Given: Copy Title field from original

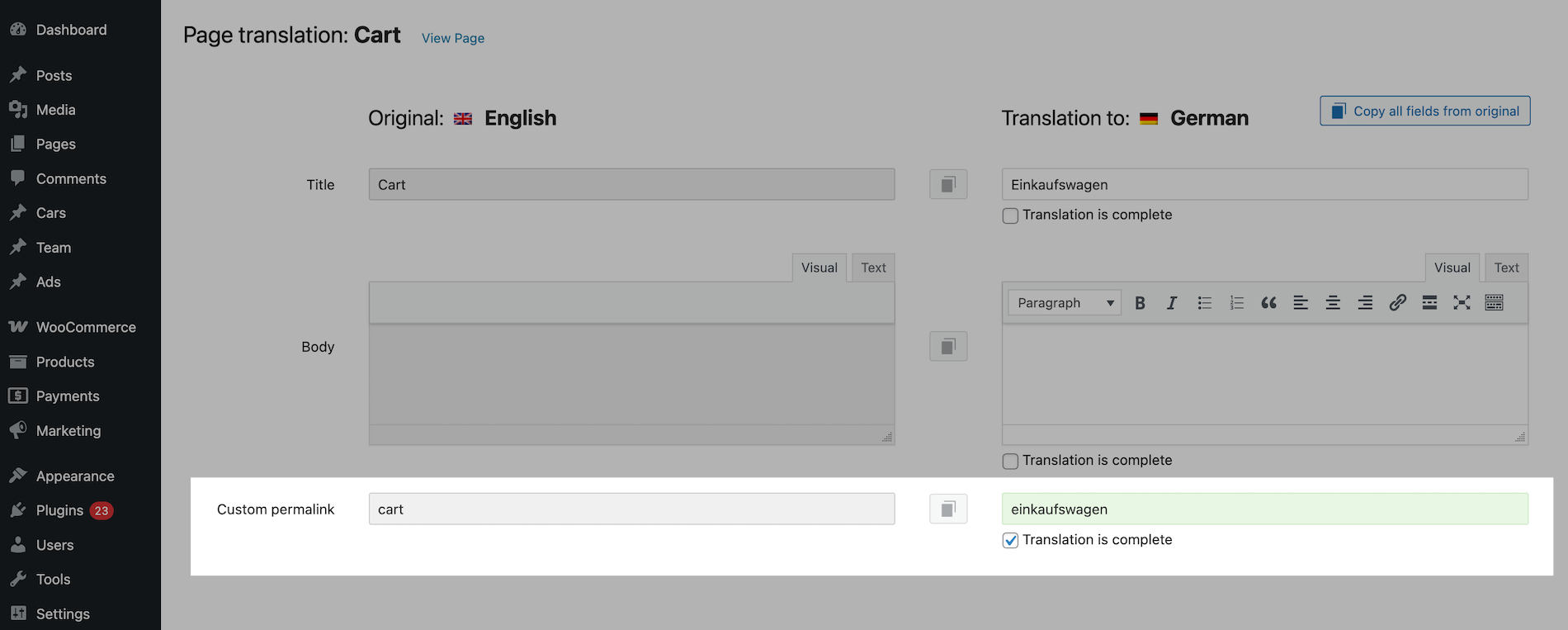Looking at the screenshot, I should (x=948, y=184).
